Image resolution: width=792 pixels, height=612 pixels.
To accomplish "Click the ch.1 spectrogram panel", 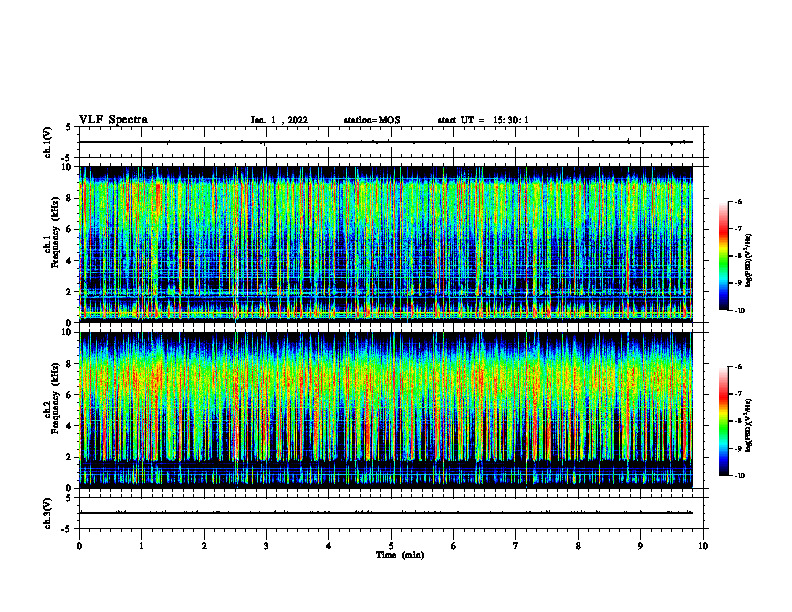I will pyautogui.click(x=386, y=244).
